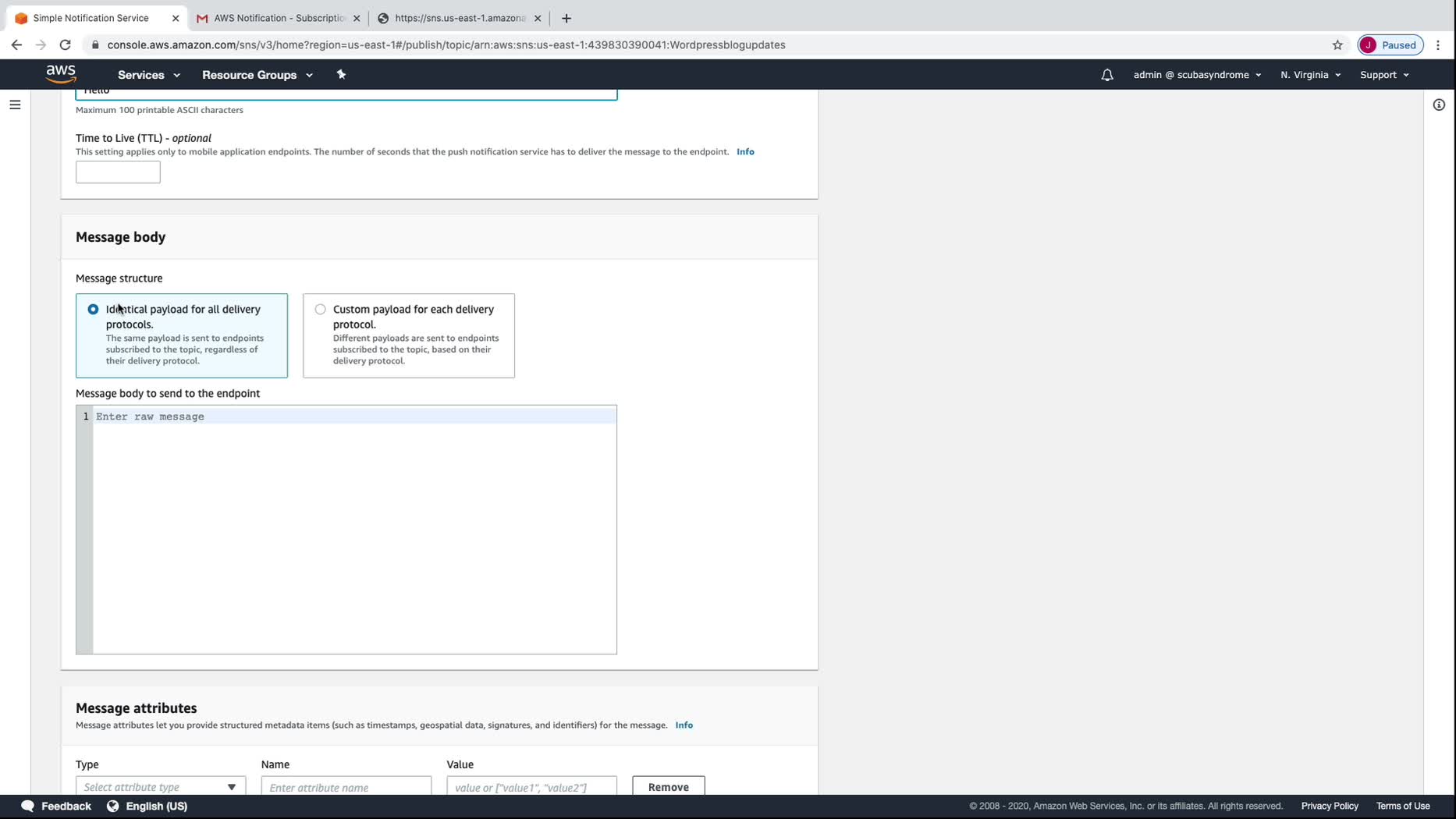This screenshot has width=1456, height=819.
Task: Open the Privacy Policy link
Action: 1330,806
